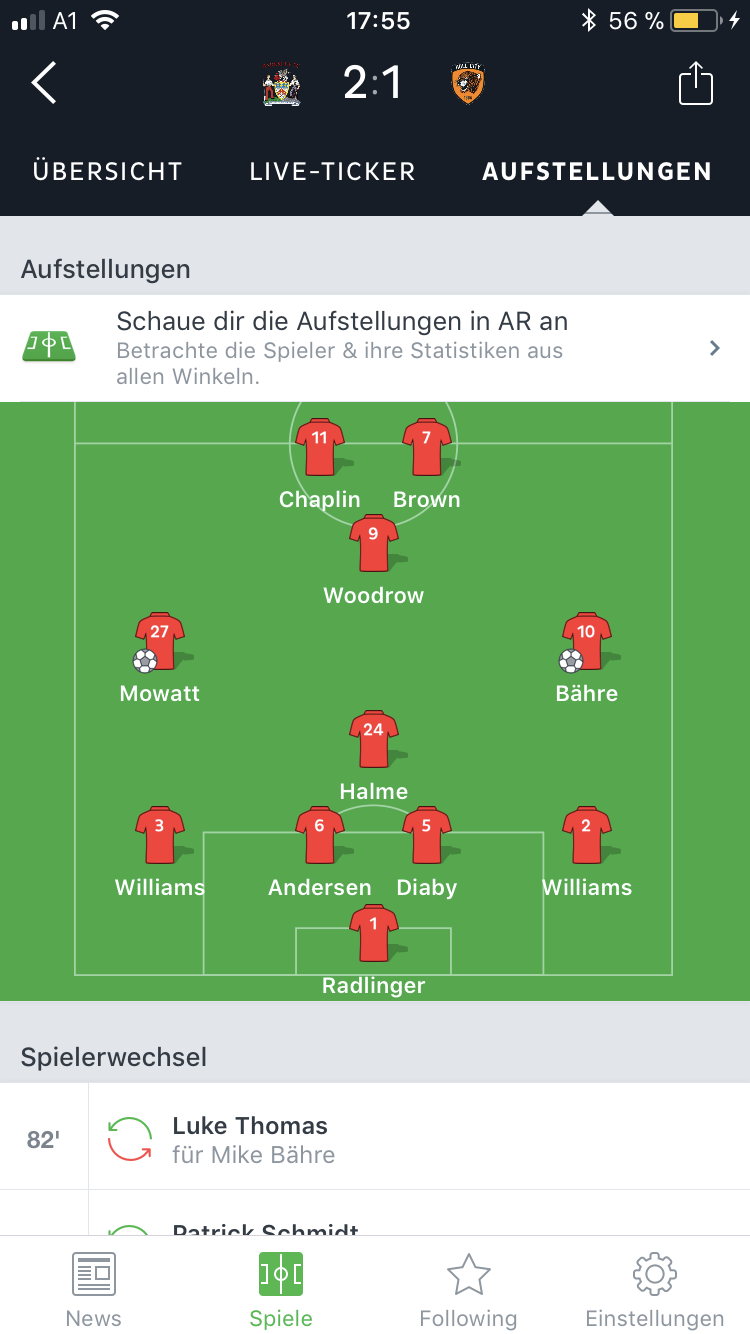Tap the home team crest
Viewport: 750px width, 1334px height.
tap(281, 84)
